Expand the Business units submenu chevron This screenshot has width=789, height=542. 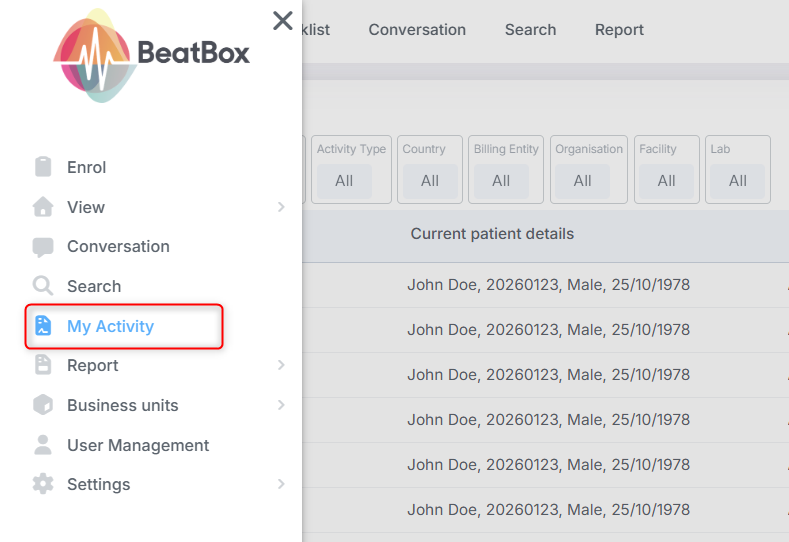point(281,405)
